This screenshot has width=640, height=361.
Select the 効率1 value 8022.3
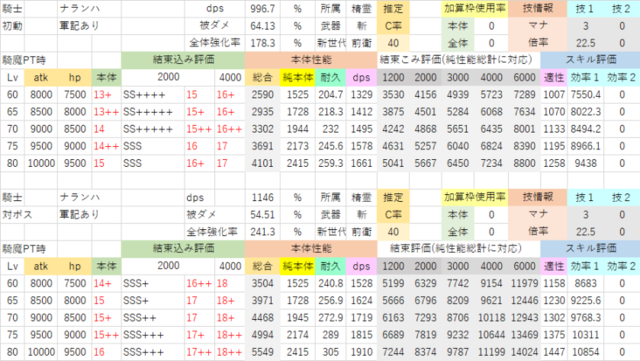586,112
